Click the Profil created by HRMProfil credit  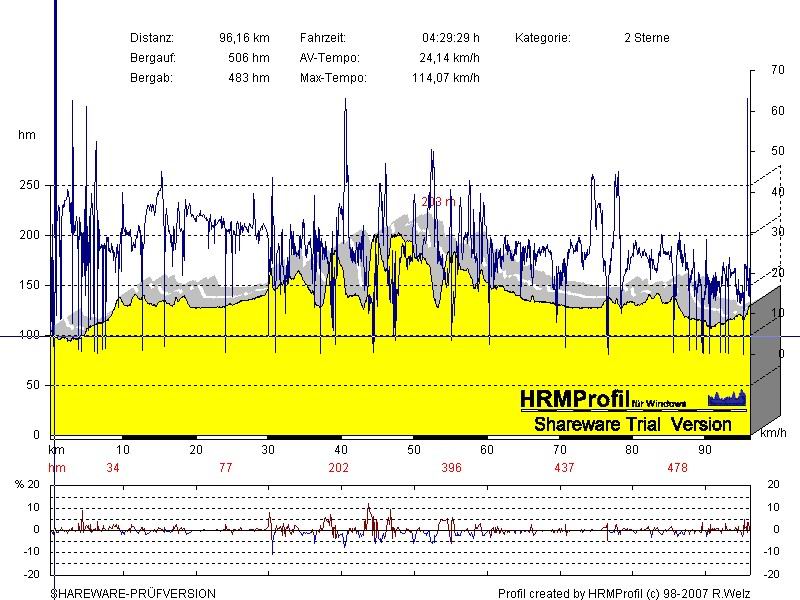point(623,593)
